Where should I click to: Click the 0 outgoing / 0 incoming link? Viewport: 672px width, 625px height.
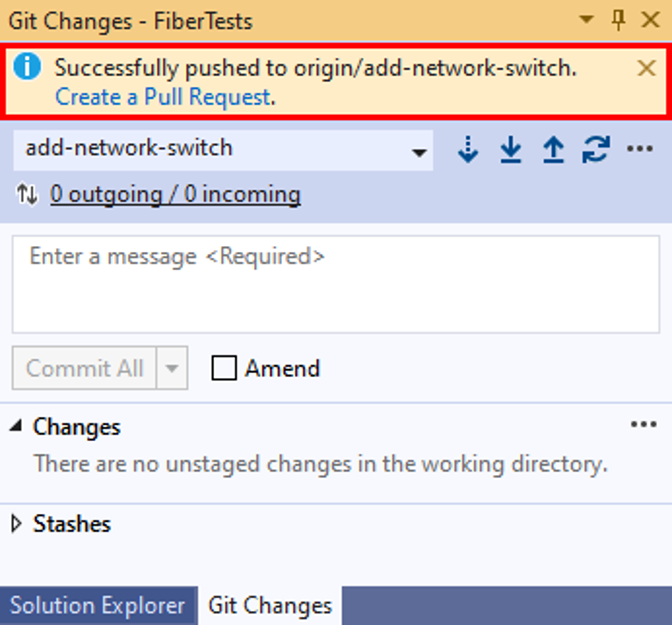[x=175, y=194]
